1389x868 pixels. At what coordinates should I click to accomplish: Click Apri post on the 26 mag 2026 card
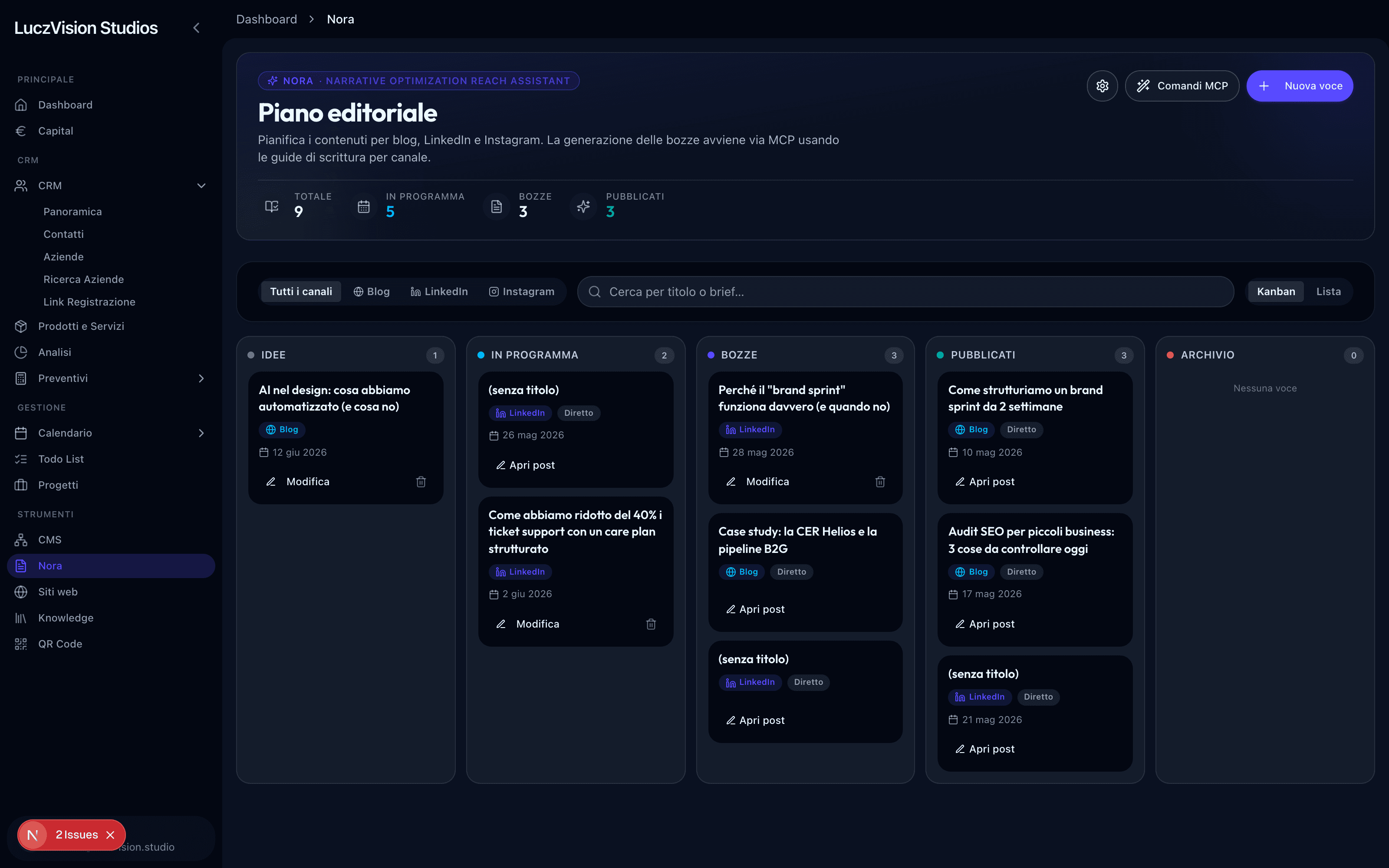[525, 465]
